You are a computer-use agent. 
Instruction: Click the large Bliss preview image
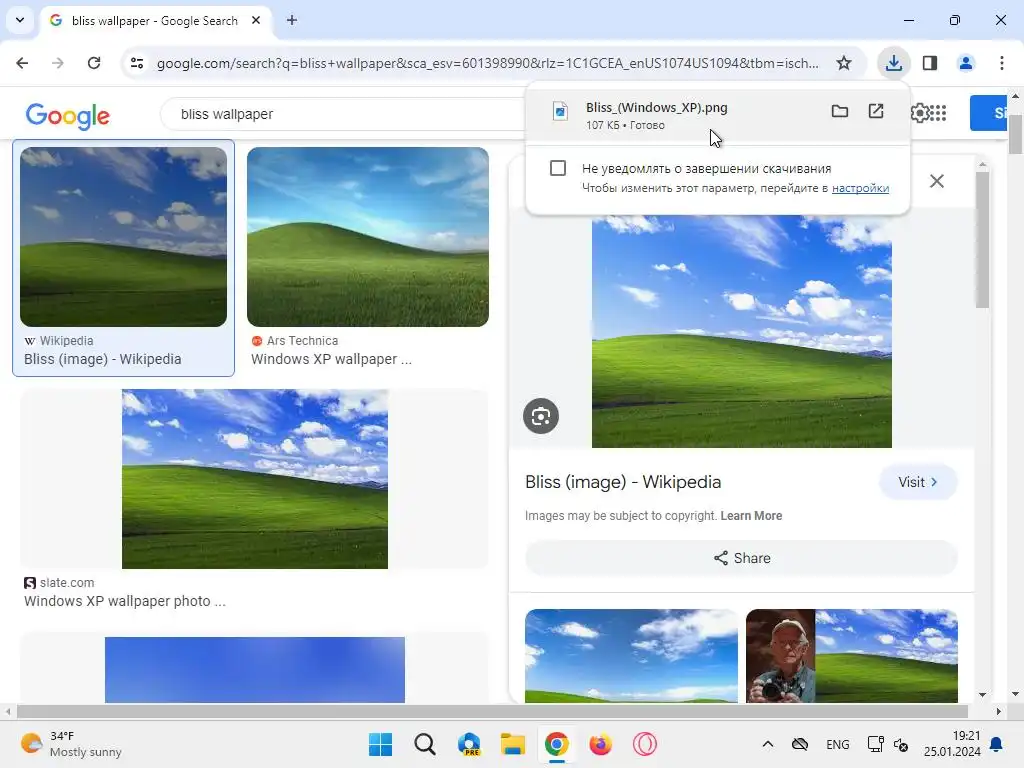(x=741, y=331)
